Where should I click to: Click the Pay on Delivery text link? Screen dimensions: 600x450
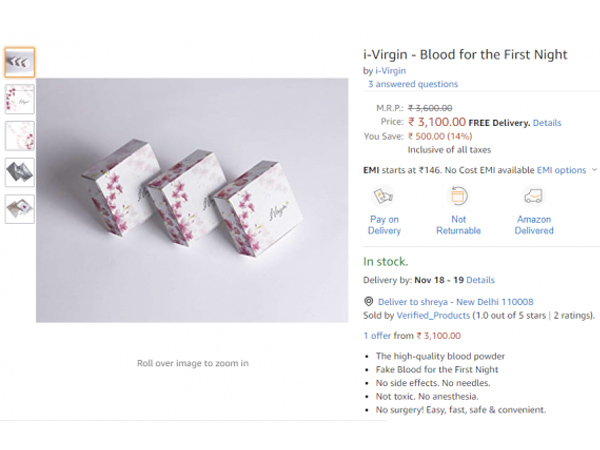point(384,225)
